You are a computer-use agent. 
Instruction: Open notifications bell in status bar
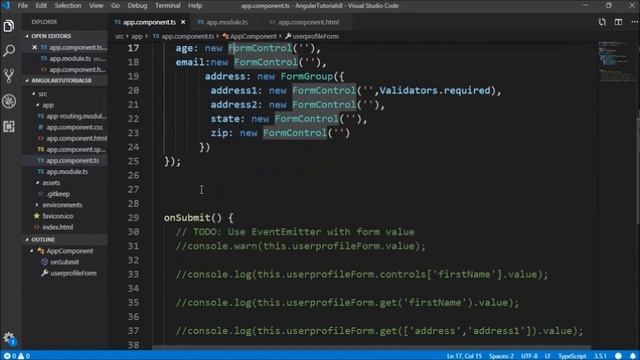(632, 356)
